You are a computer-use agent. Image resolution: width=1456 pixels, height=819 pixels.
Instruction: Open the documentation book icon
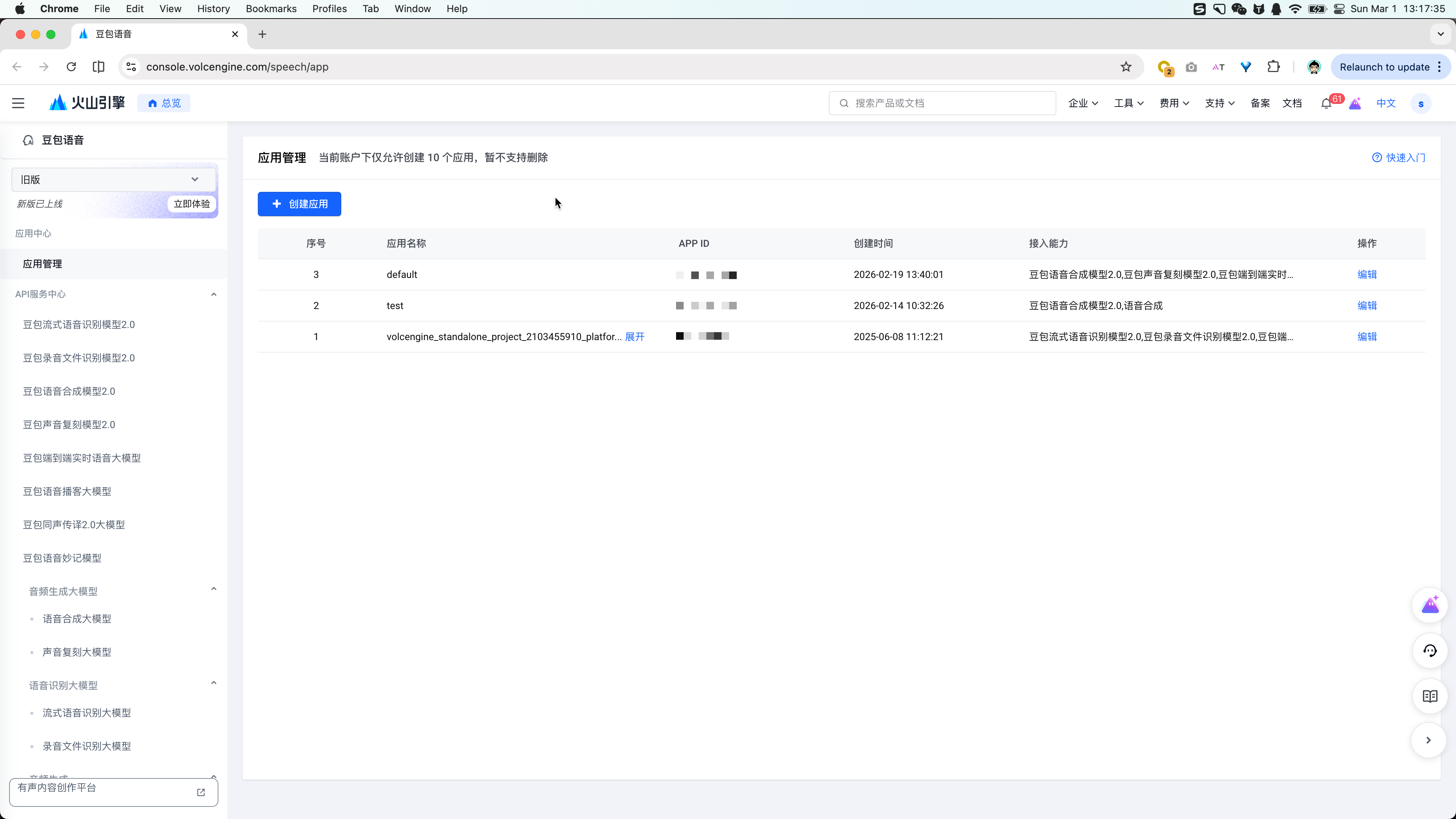1429,697
